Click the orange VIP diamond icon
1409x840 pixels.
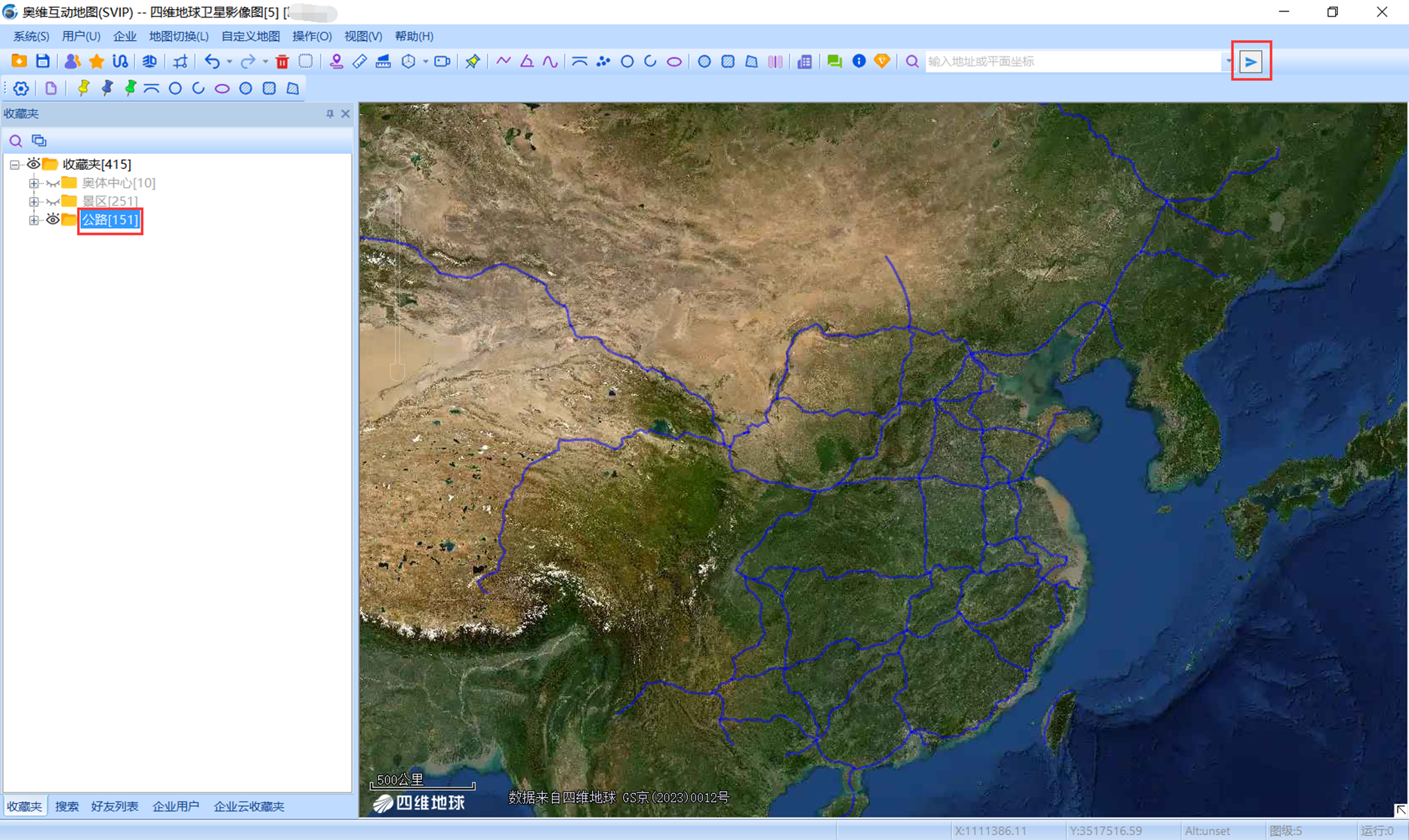882,62
